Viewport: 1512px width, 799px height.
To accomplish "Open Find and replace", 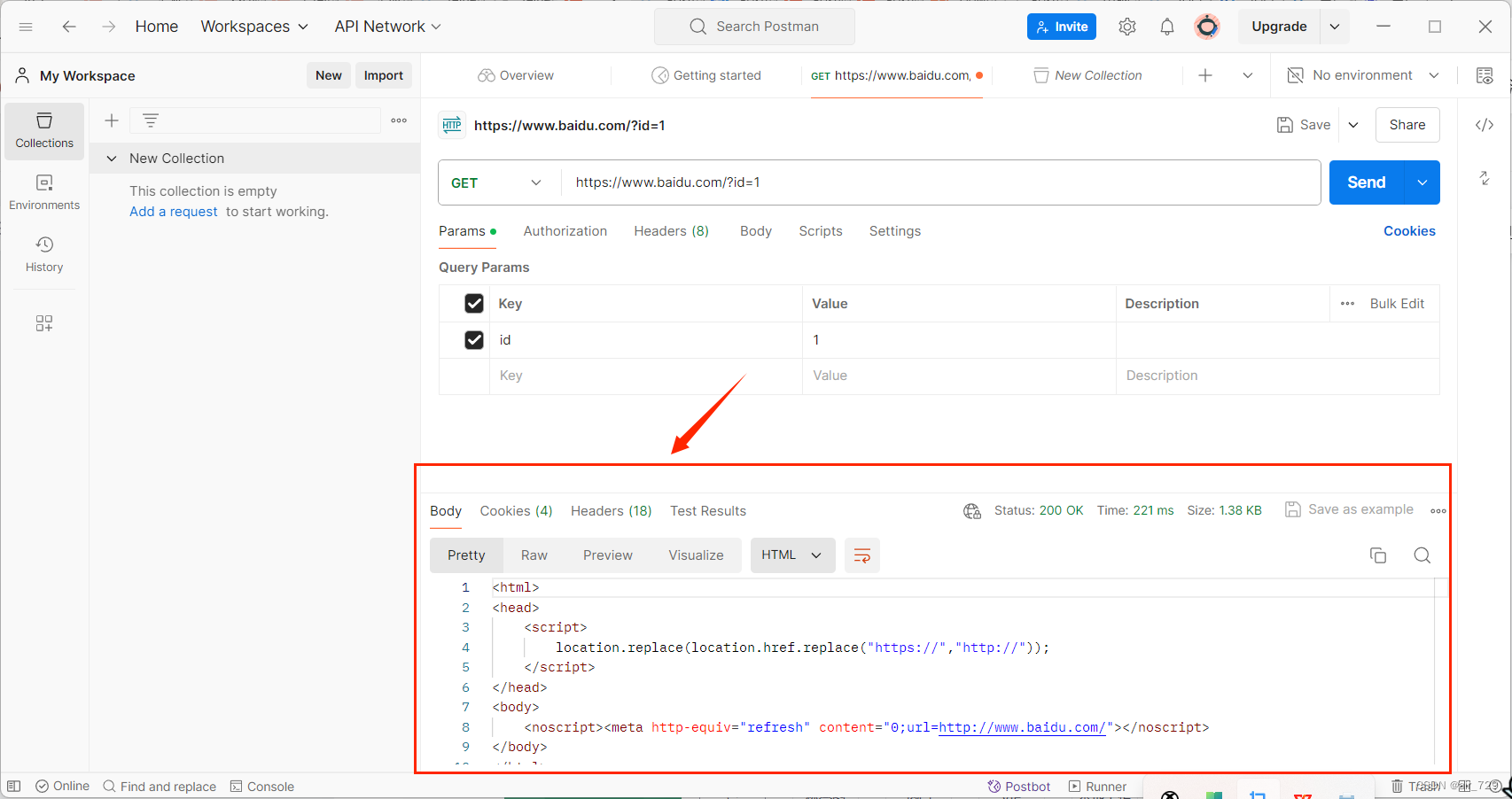I will (160, 787).
